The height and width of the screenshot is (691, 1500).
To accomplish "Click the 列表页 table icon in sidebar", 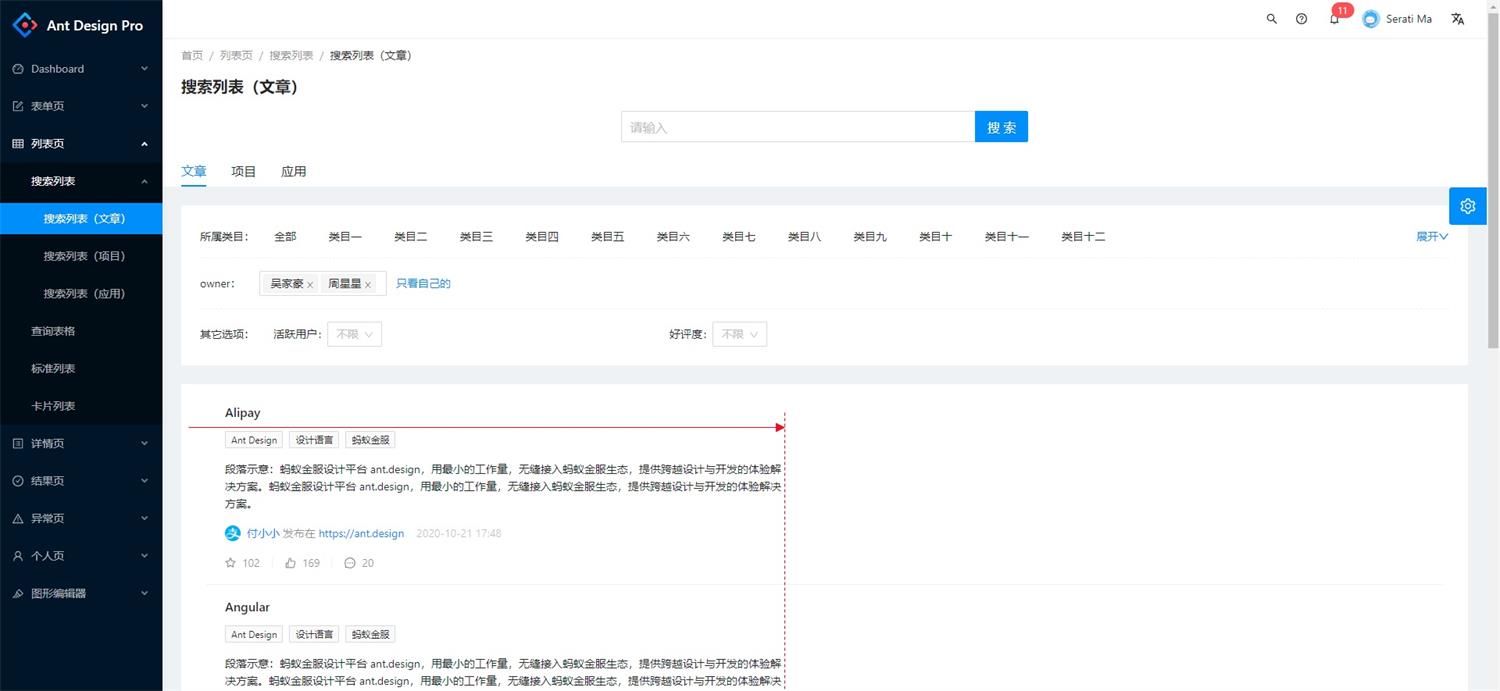I will pos(18,144).
